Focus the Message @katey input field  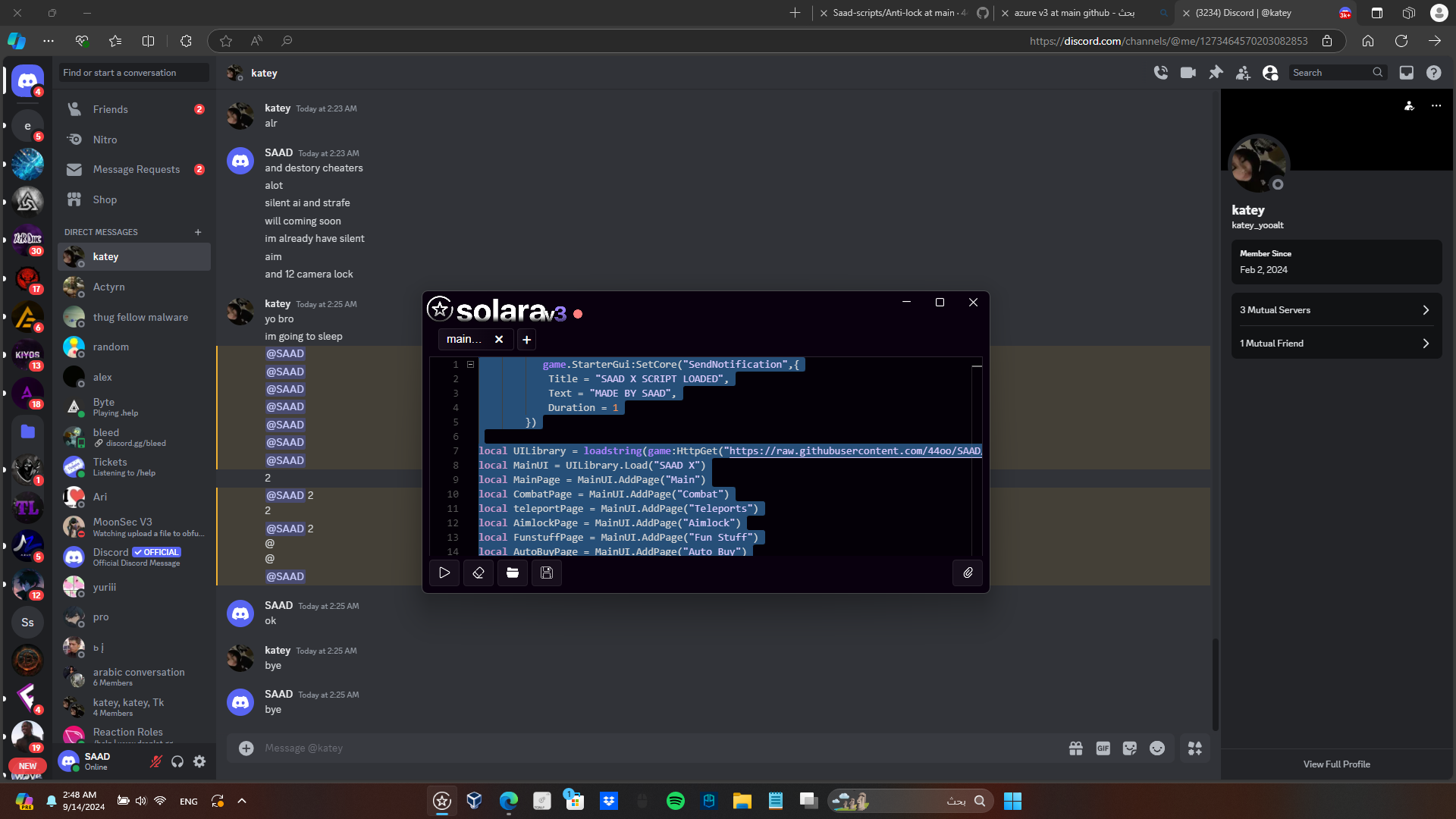click(x=660, y=748)
